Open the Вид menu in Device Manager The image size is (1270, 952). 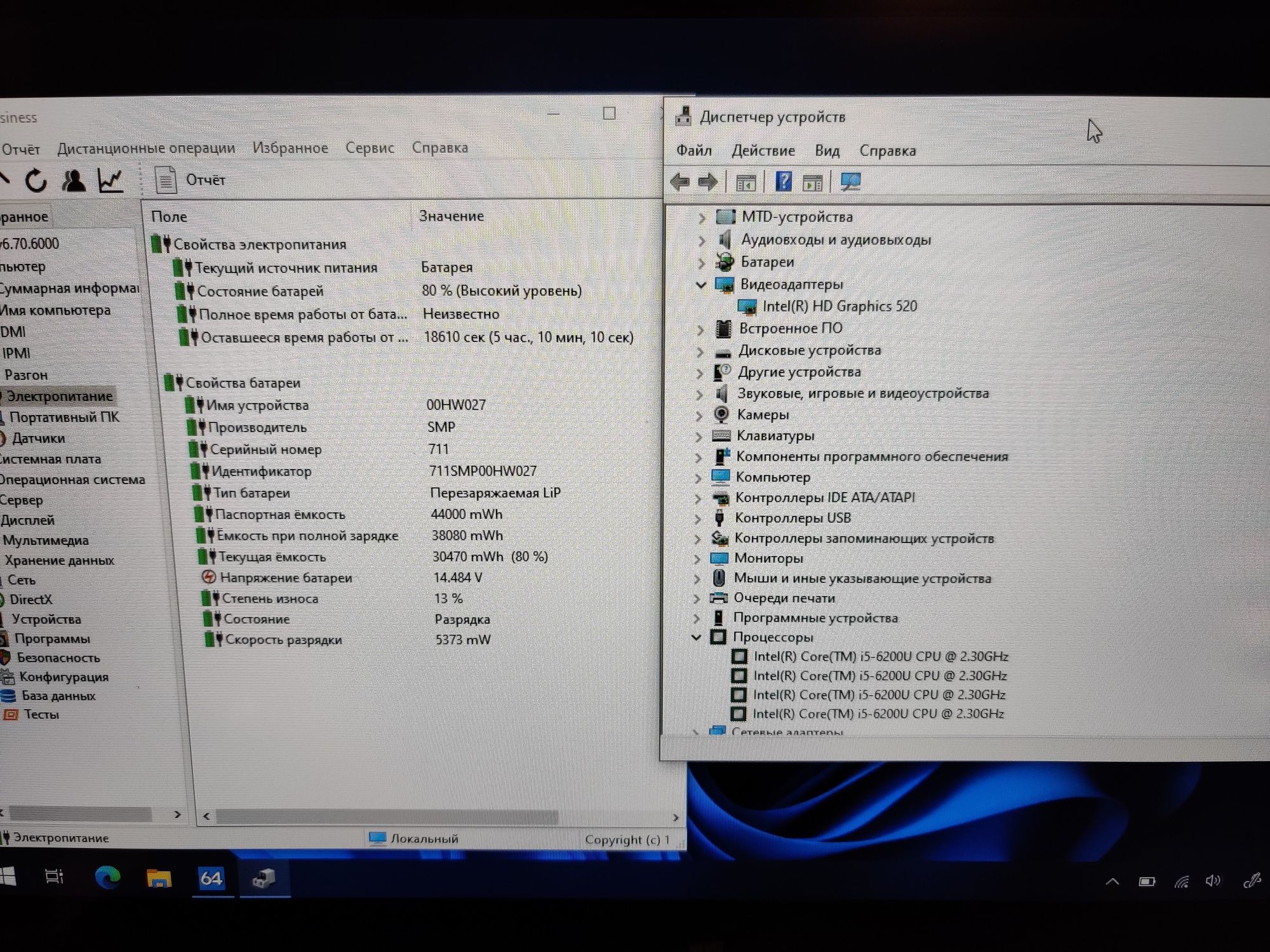pyautogui.click(x=827, y=150)
